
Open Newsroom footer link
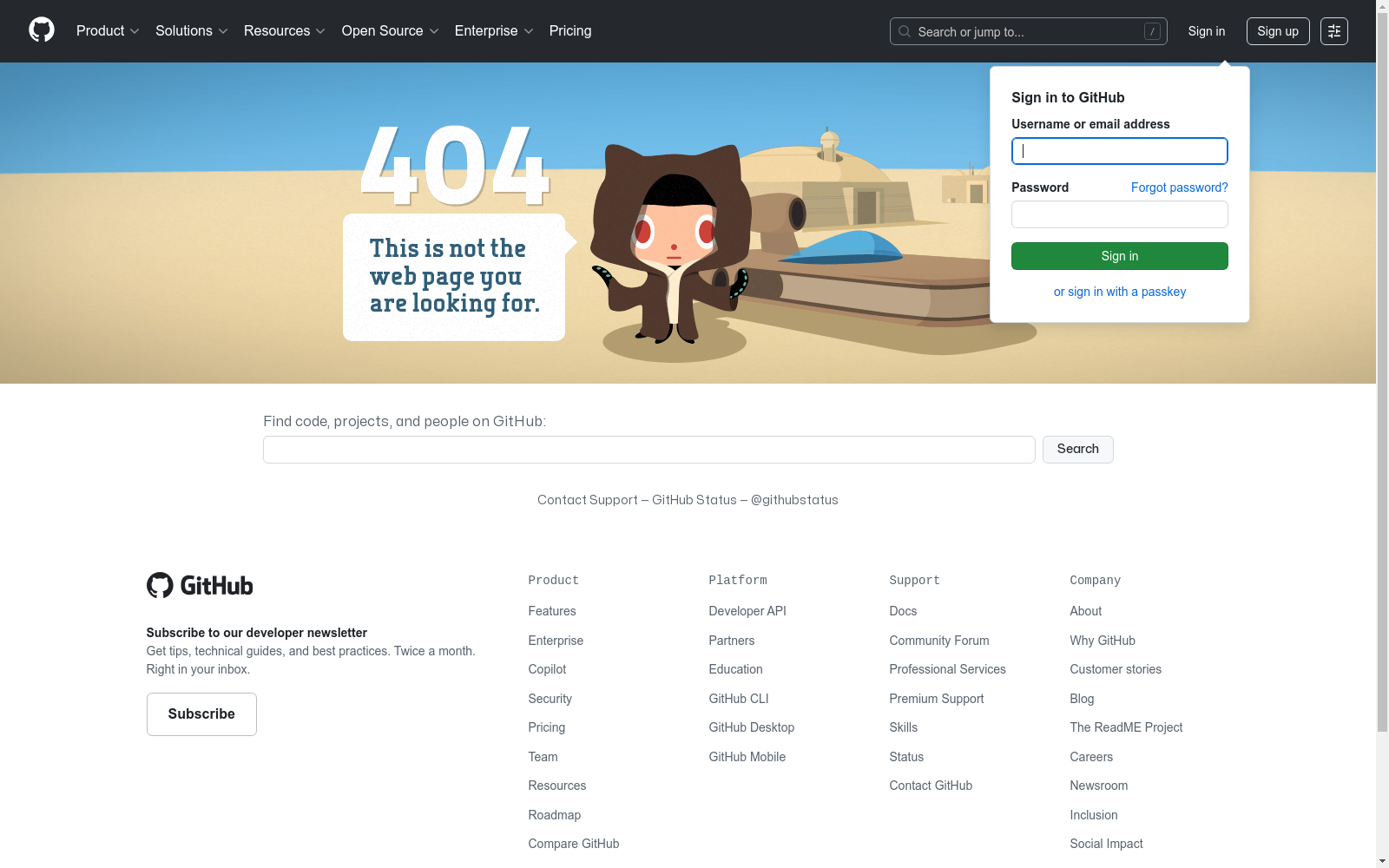(x=1099, y=786)
